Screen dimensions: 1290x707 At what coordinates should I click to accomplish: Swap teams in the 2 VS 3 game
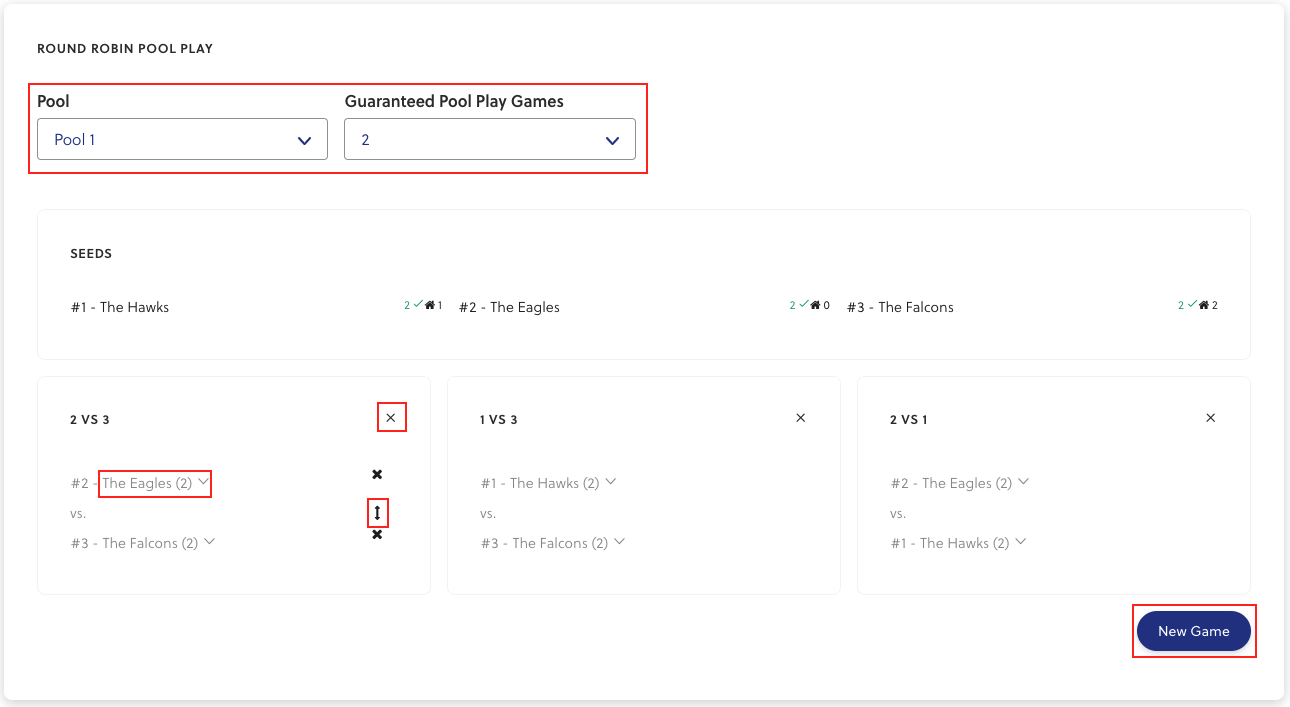(377, 513)
